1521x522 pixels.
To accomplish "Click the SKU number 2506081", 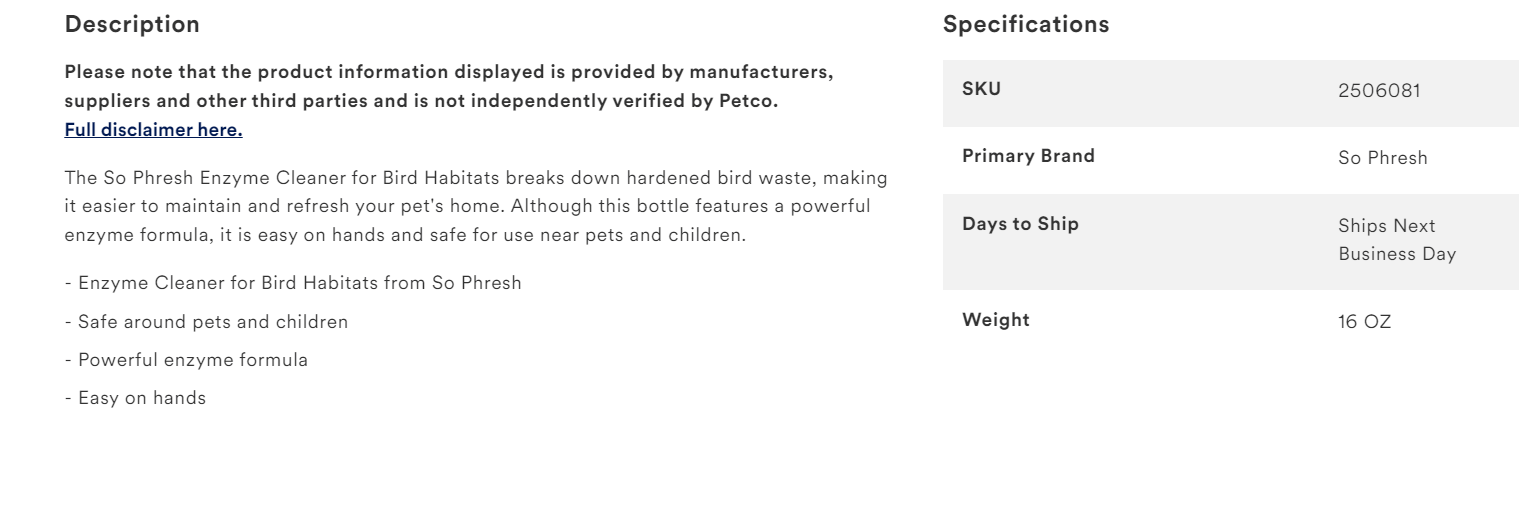I will (1380, 91).
